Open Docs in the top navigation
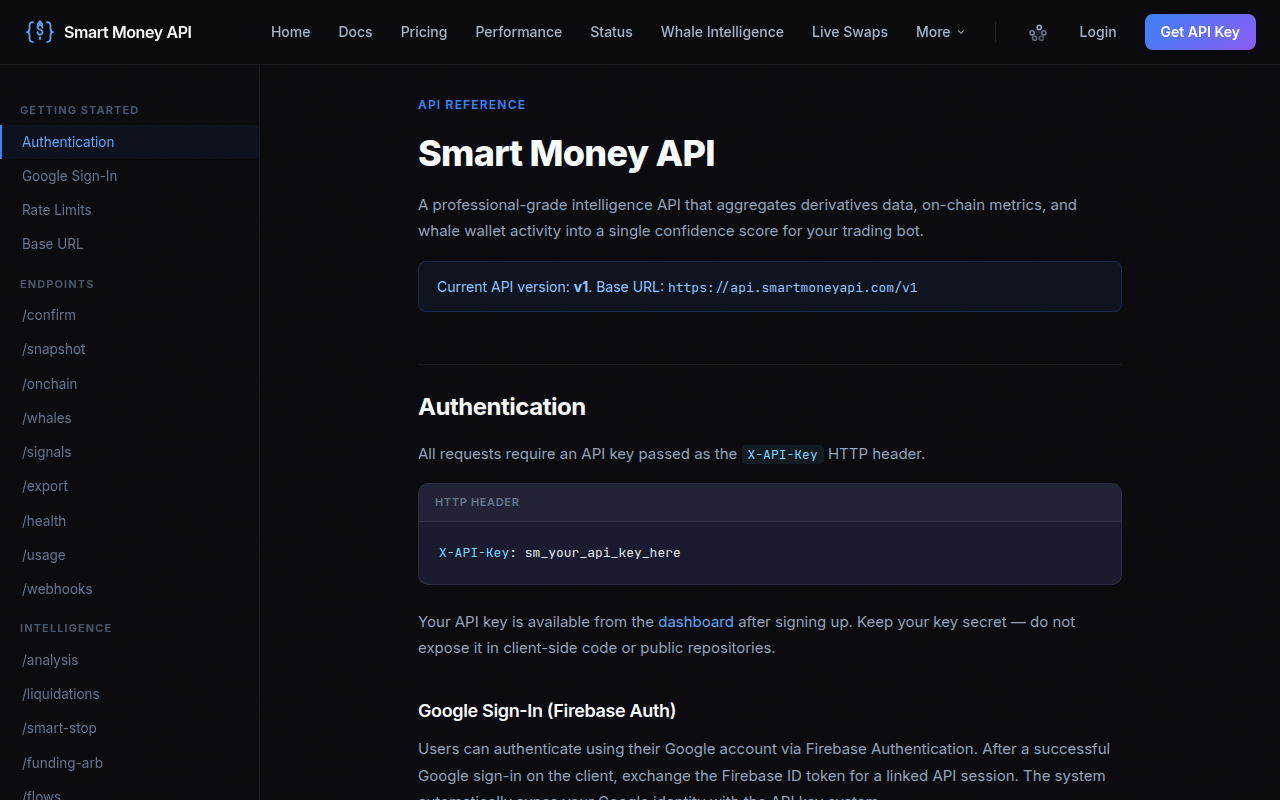 coord(355,32)
